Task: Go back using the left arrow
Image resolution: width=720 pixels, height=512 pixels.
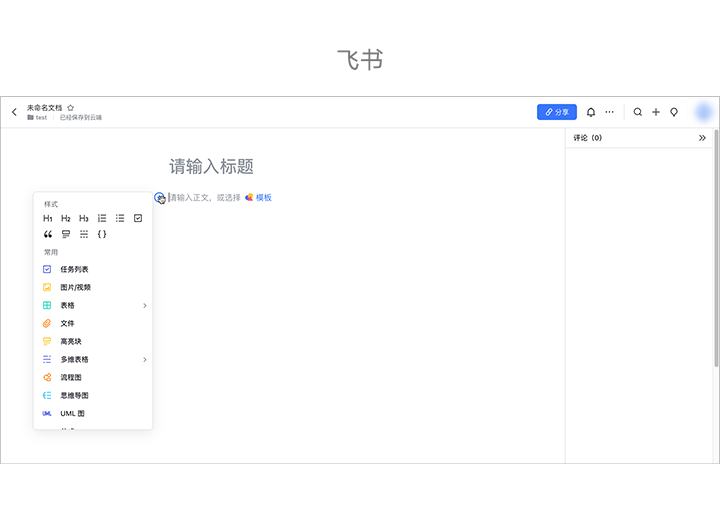Action: [x=14, y=112]
